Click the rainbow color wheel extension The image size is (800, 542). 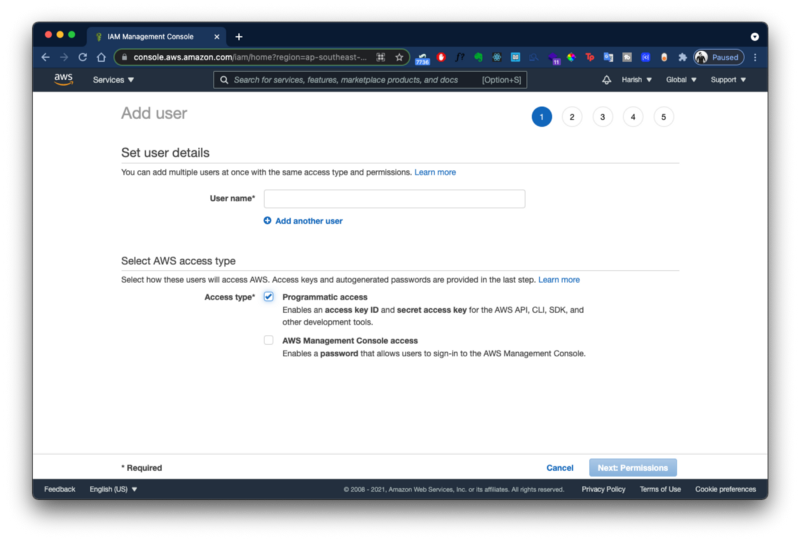(571, 57)
